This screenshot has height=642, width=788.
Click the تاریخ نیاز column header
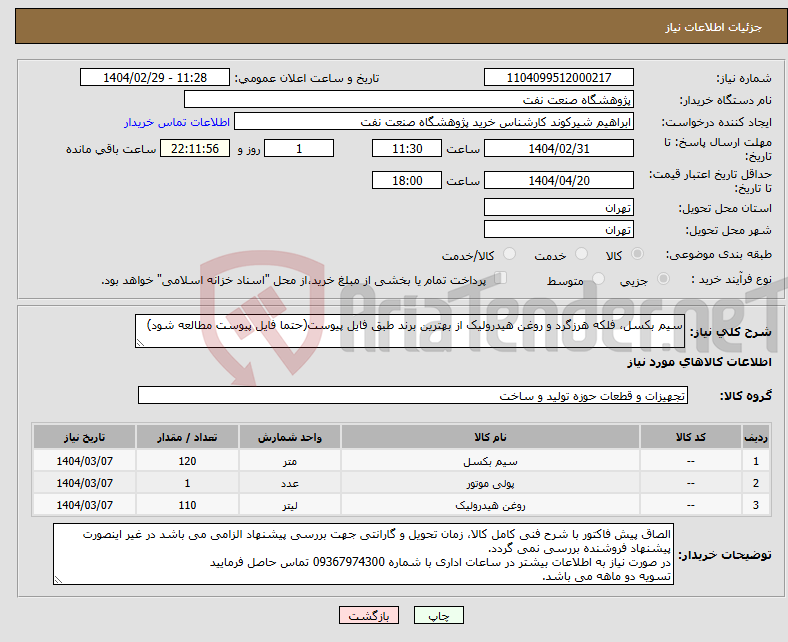pos(84,437)
